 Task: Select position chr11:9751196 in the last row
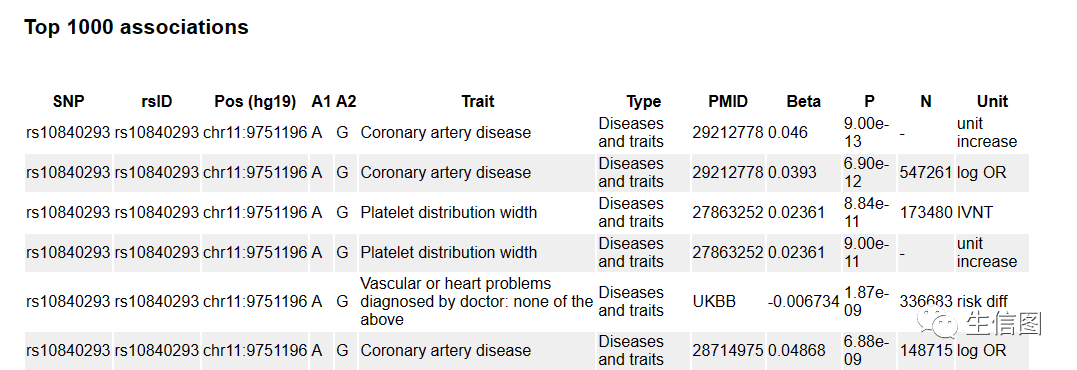pos(255,351)
